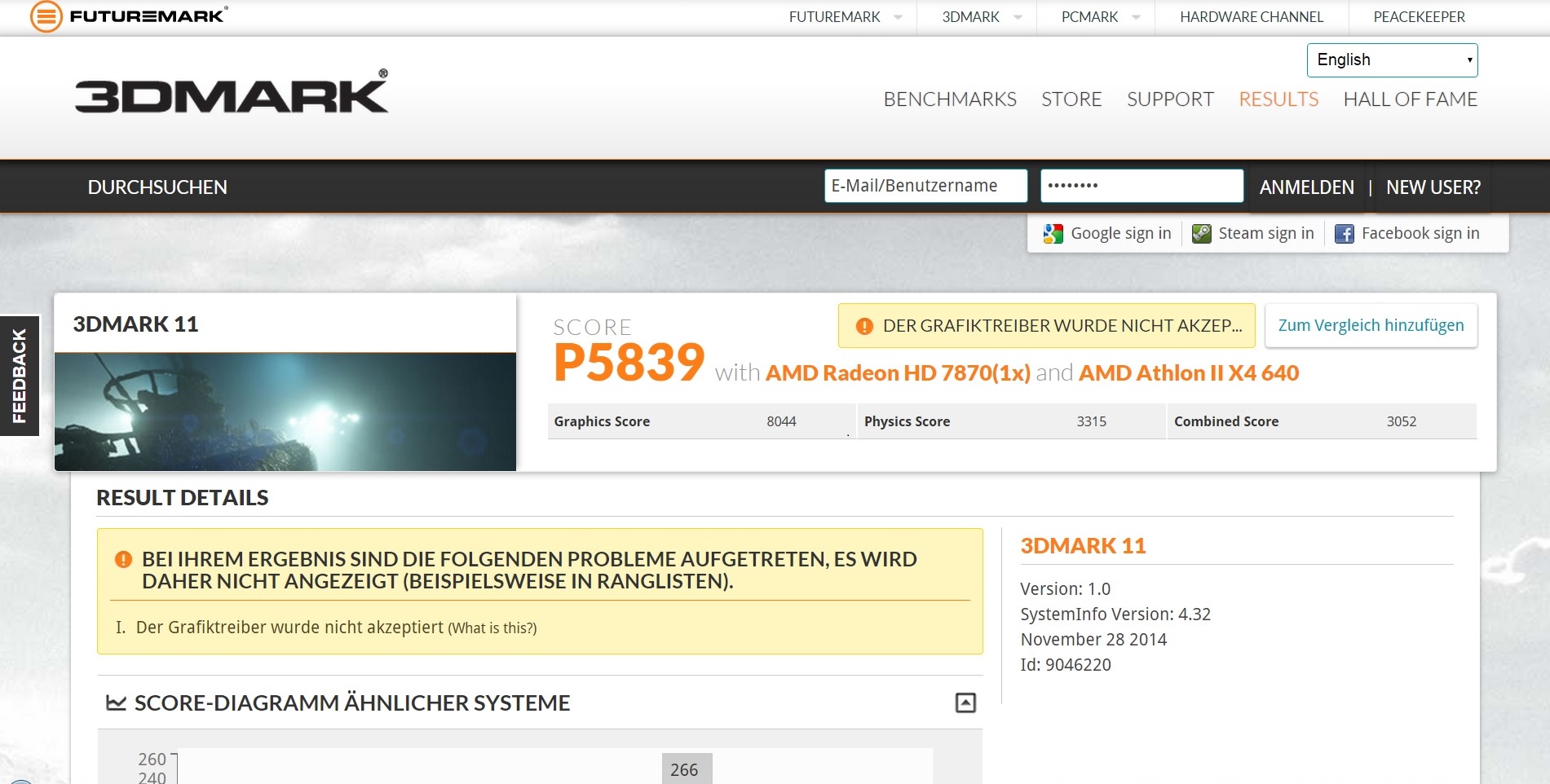The width and height of the screenshot is (1550, 784).
Task: Open the RESULTS tab
Action: coord(1278,99)
